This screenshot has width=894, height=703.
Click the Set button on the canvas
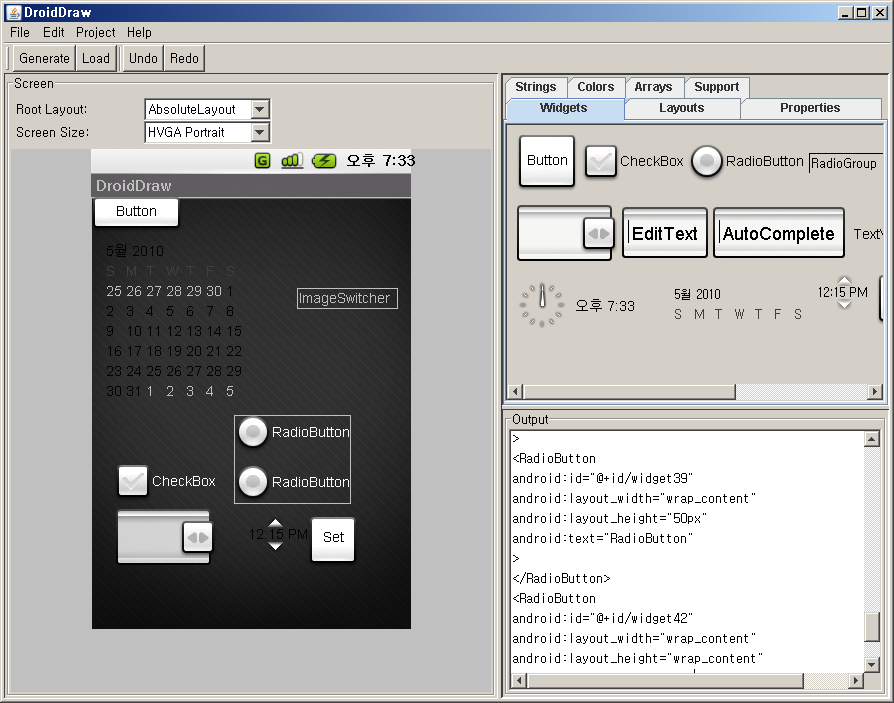(333, 537)
